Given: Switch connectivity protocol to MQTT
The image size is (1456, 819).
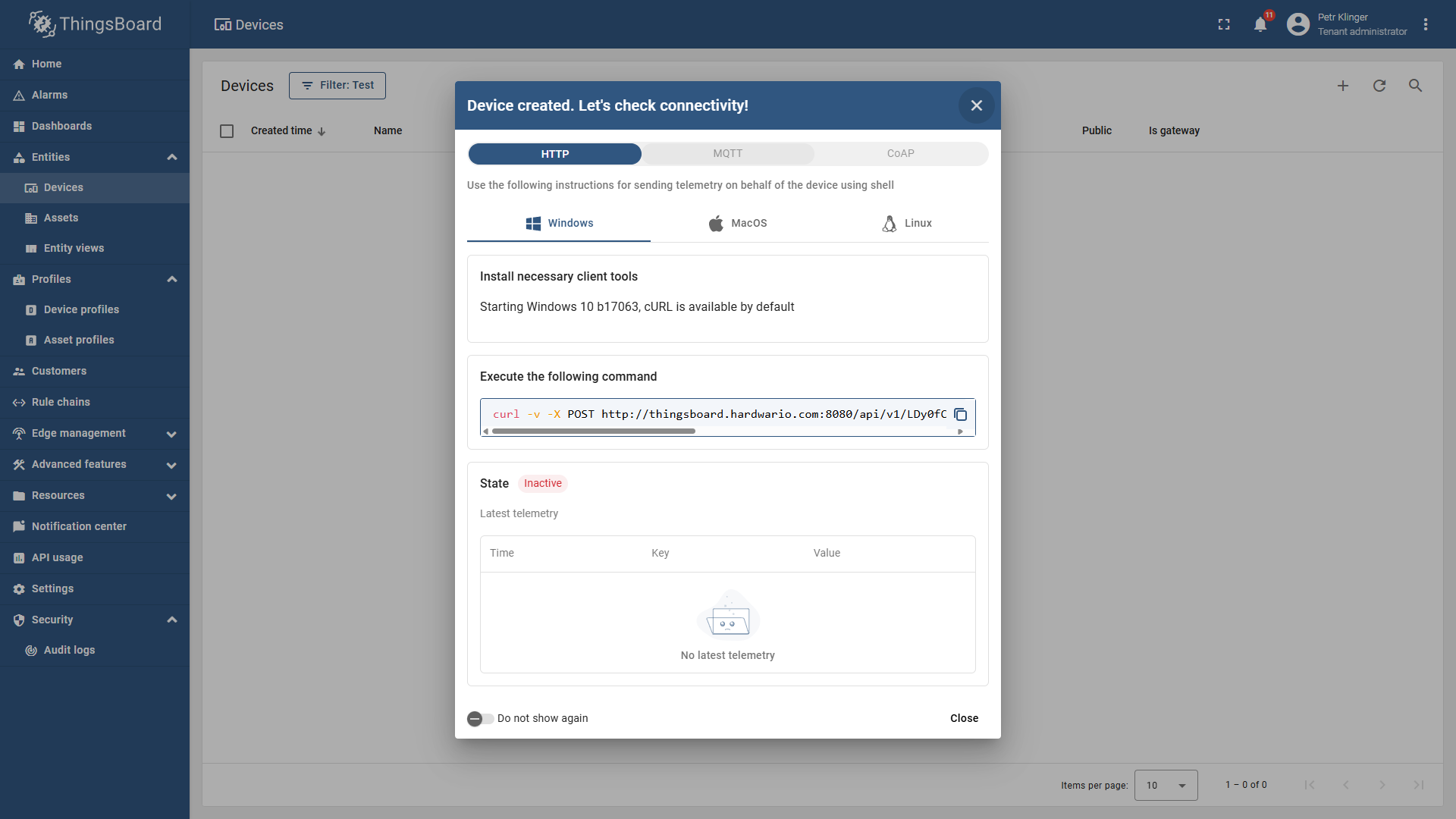Looking at the screenshot, I should tap(727, 153).
